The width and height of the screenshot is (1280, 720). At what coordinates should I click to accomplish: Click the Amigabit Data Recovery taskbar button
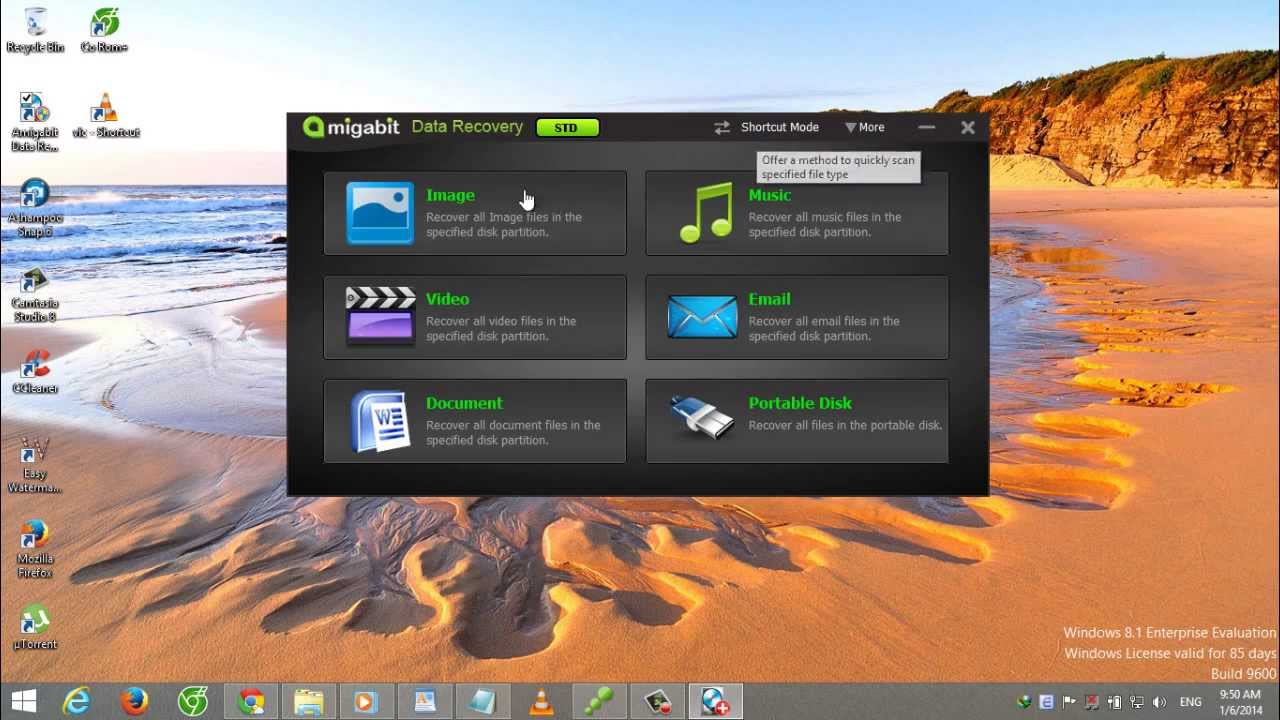point(715,701)
